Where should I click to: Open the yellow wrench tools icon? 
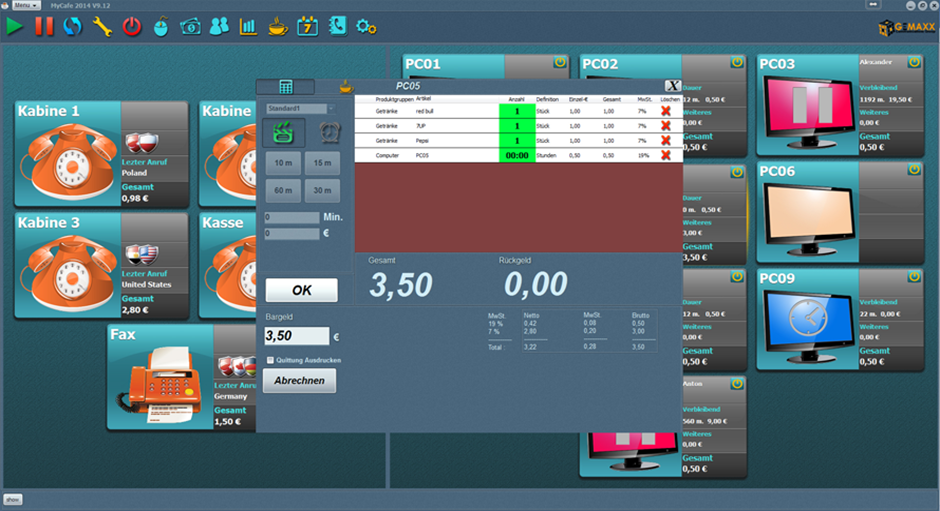point(102,27)
